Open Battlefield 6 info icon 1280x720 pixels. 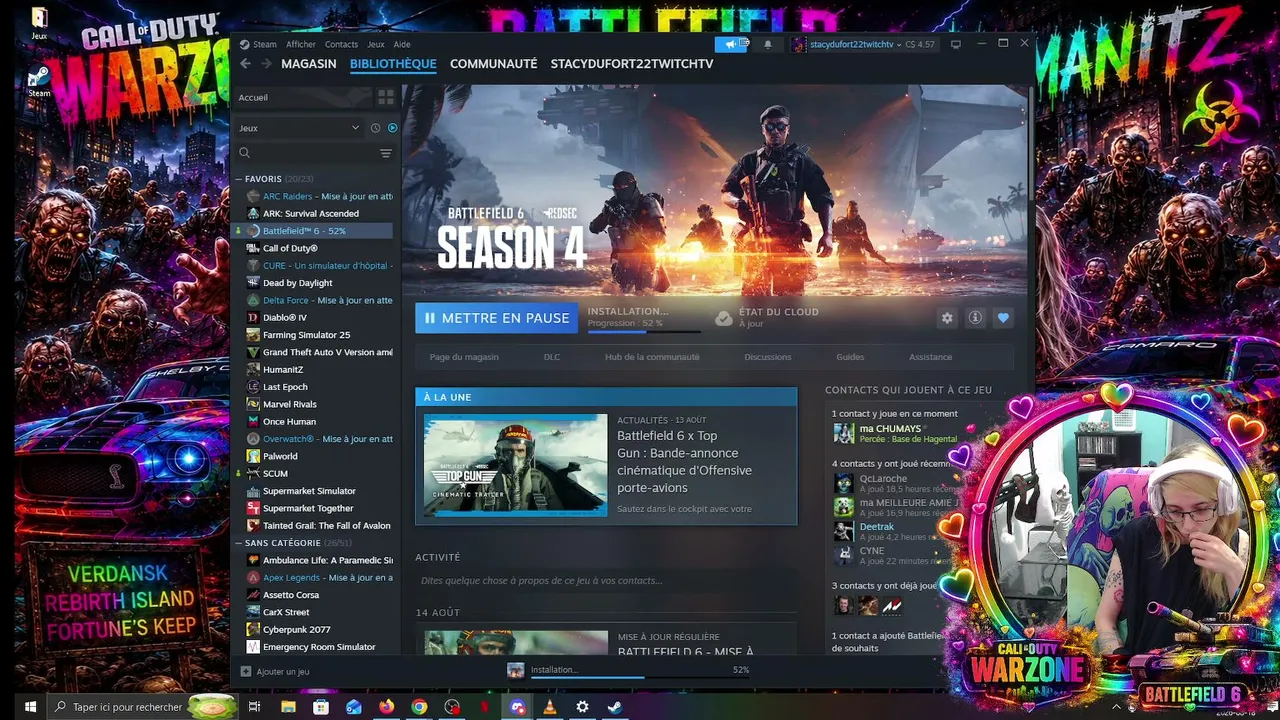[x=975, y=318]
